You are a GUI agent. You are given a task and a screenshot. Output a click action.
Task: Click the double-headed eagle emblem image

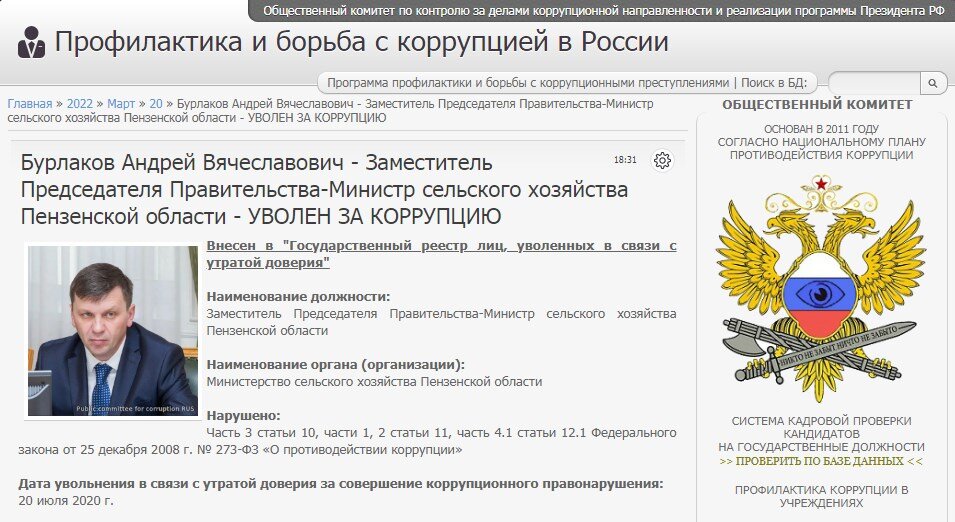(x=821, y=289)
